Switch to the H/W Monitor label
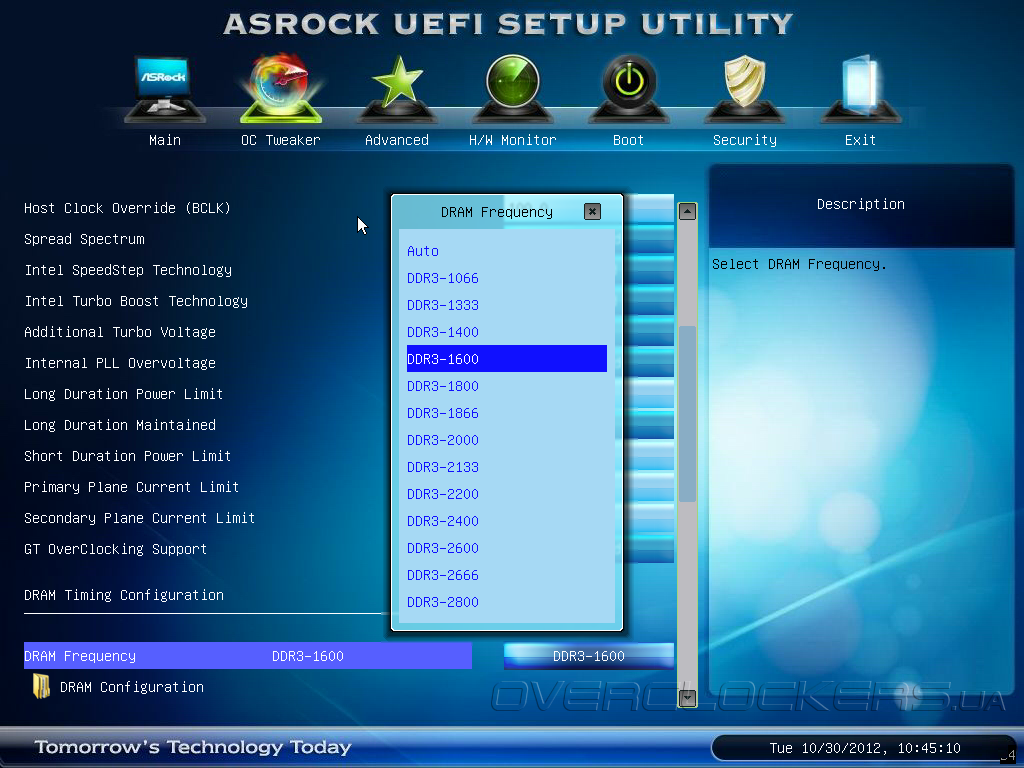 [513, 140]
